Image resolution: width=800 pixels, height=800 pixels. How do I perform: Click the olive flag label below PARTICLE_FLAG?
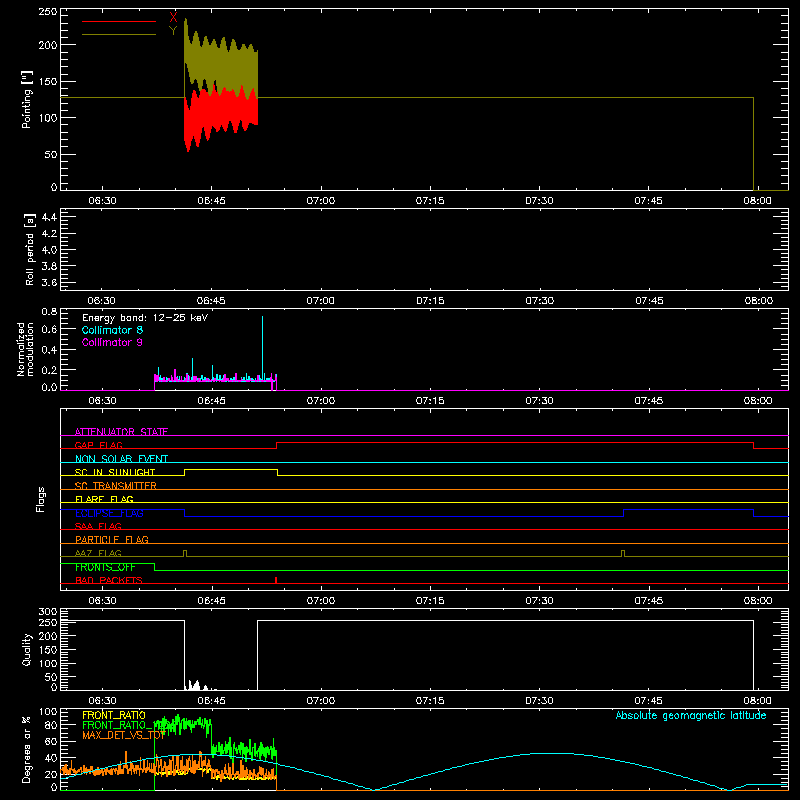pyautogui.click(x=98, y=553)
